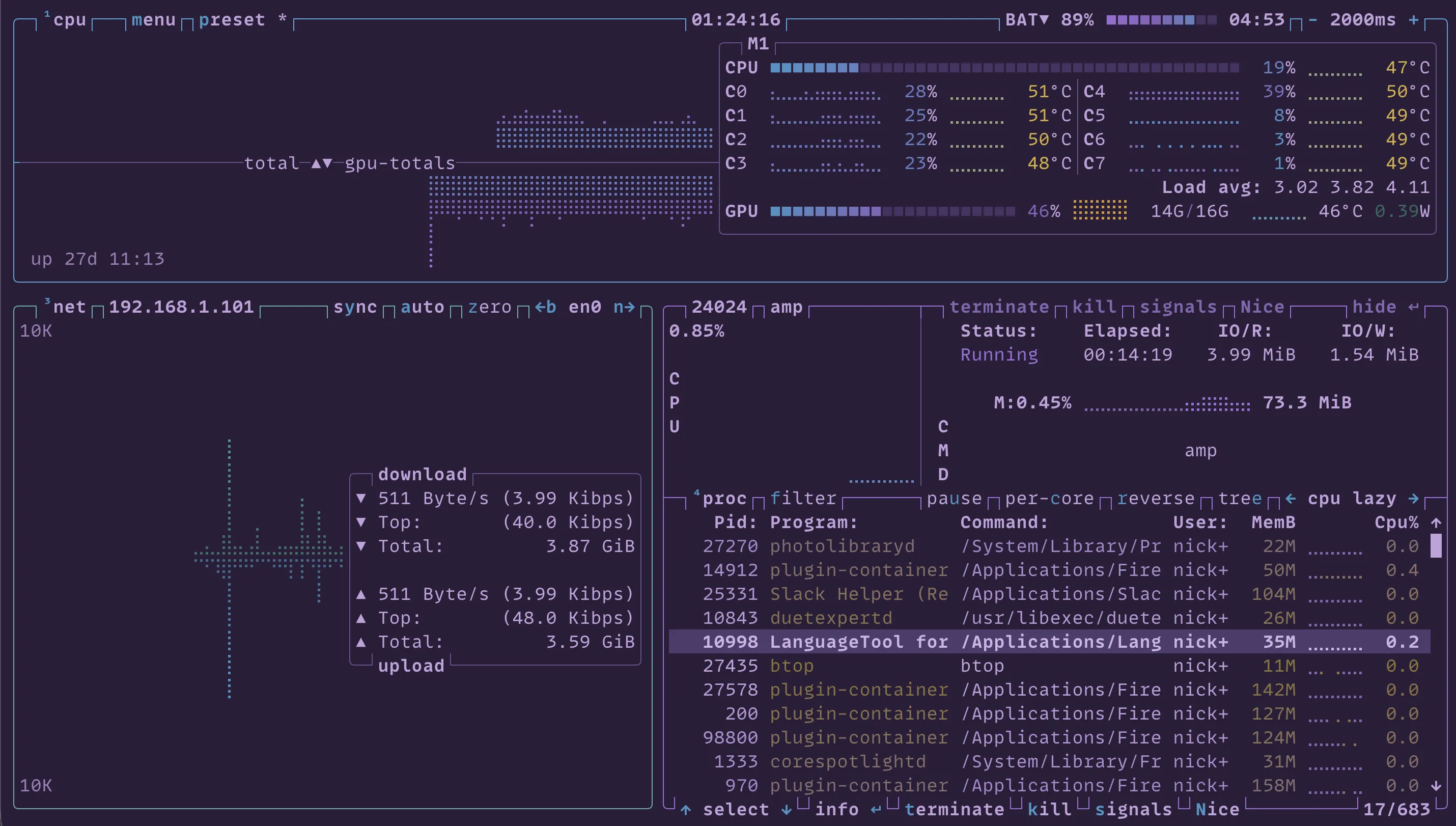The height and width of the screenshot is (826, 1456).
Task: Click the process count 17/683
Action: 1396,810
